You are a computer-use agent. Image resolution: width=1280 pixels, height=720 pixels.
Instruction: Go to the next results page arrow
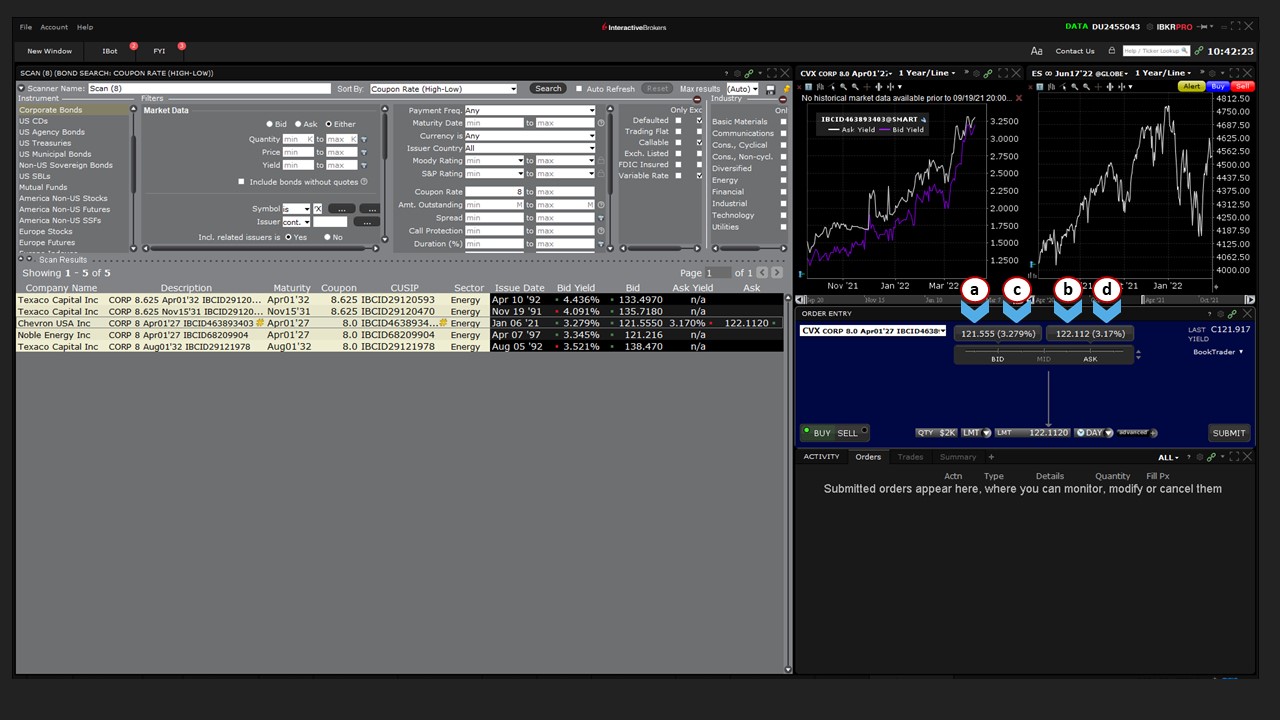click(777, 273)
